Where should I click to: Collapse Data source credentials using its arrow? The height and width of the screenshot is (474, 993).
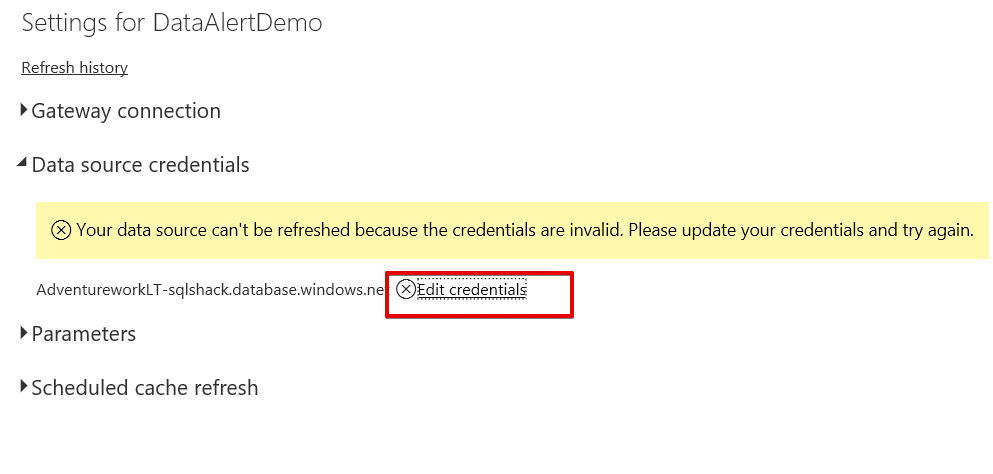click(x=23, y=164)
